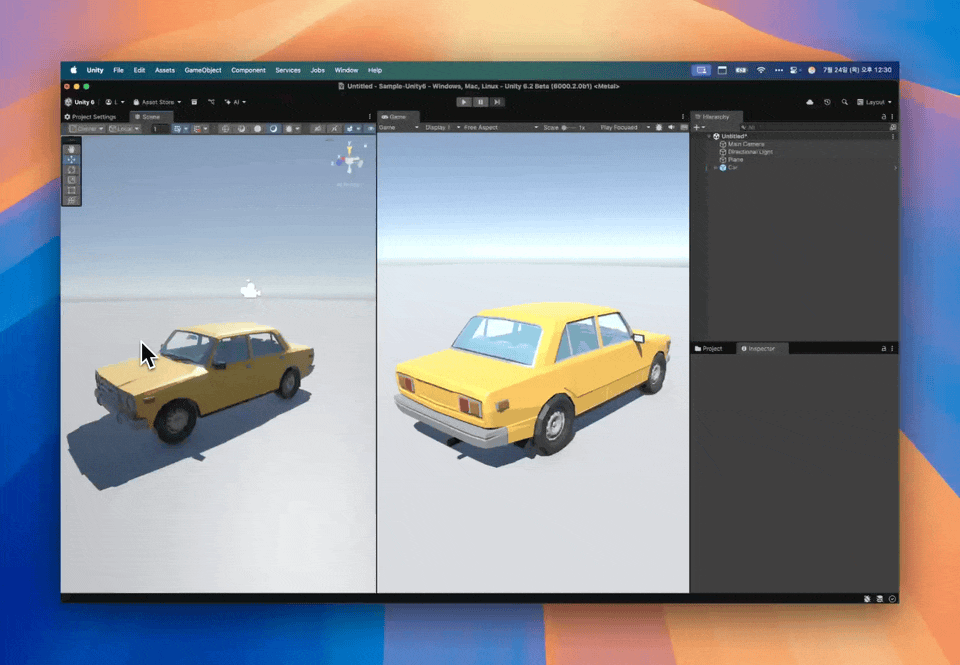Open Unity Cloud from the cloud icon
Viewport: 960px width, 665px height.
point(809,102)
